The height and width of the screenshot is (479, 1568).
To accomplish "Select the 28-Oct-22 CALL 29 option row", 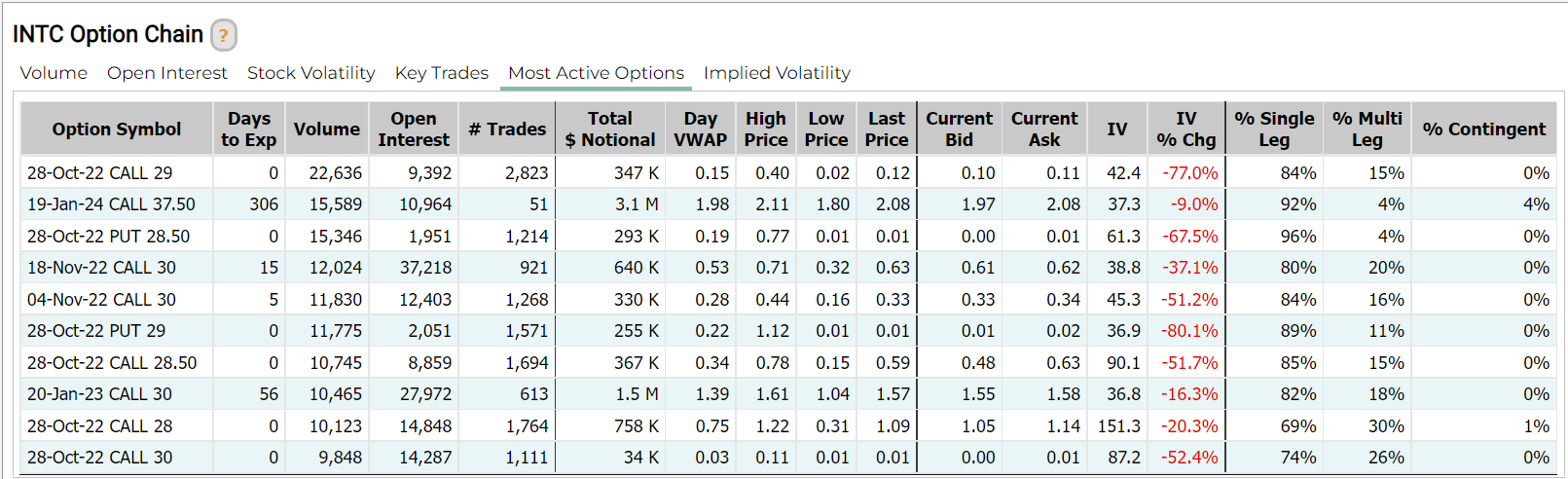I will click(99, 173).
